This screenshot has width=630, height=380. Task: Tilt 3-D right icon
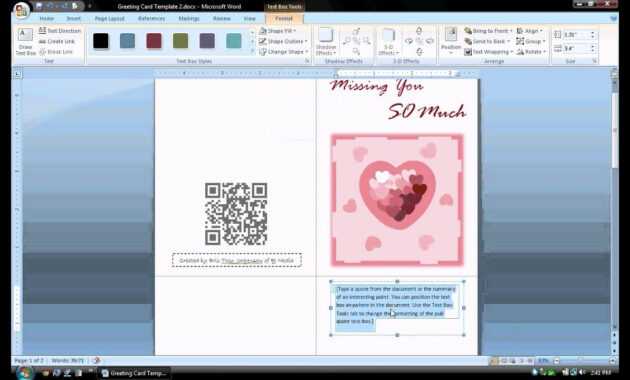429,41
